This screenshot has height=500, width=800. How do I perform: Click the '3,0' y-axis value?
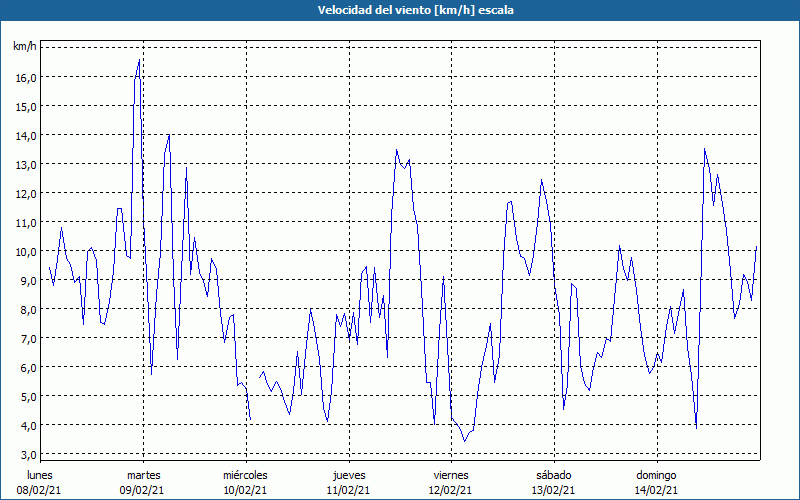[28, 455]
